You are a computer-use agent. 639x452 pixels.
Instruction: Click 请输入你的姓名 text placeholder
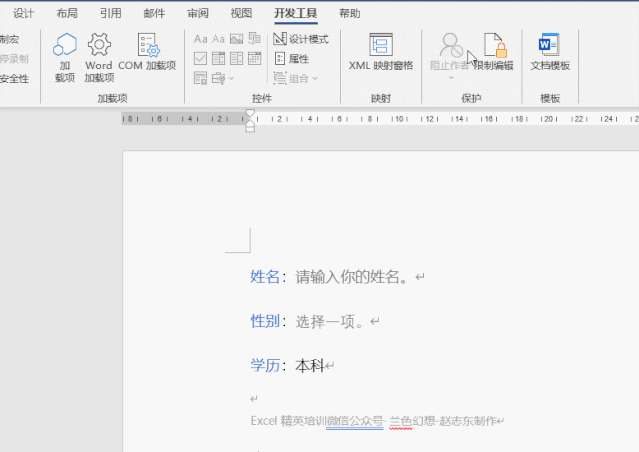(x=351, y=277)
